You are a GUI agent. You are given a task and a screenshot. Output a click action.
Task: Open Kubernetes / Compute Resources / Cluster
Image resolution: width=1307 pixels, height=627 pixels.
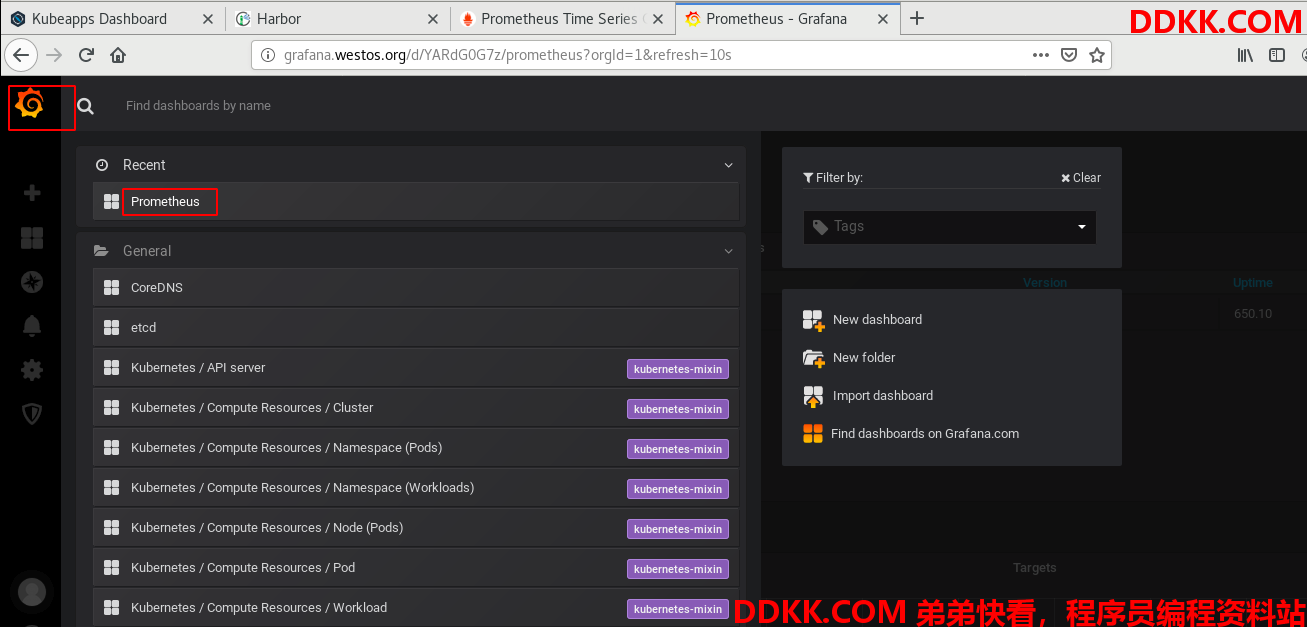tap(416, 408)
